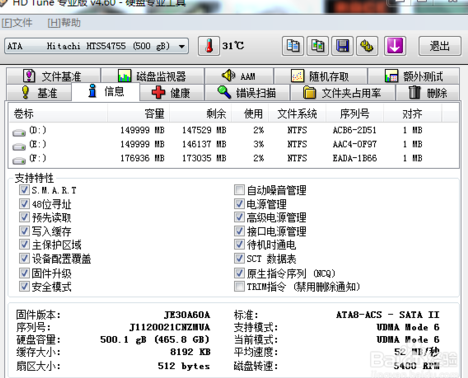Click the 退出 exit button

click(440, 46)
